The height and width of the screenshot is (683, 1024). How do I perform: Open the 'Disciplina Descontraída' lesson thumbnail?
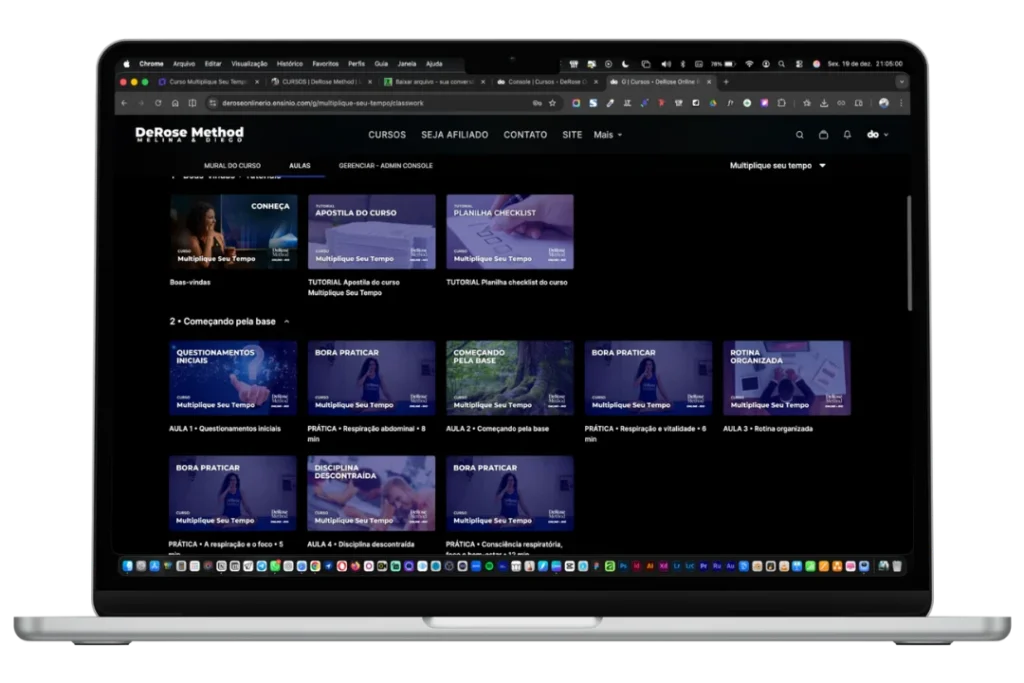372,494
